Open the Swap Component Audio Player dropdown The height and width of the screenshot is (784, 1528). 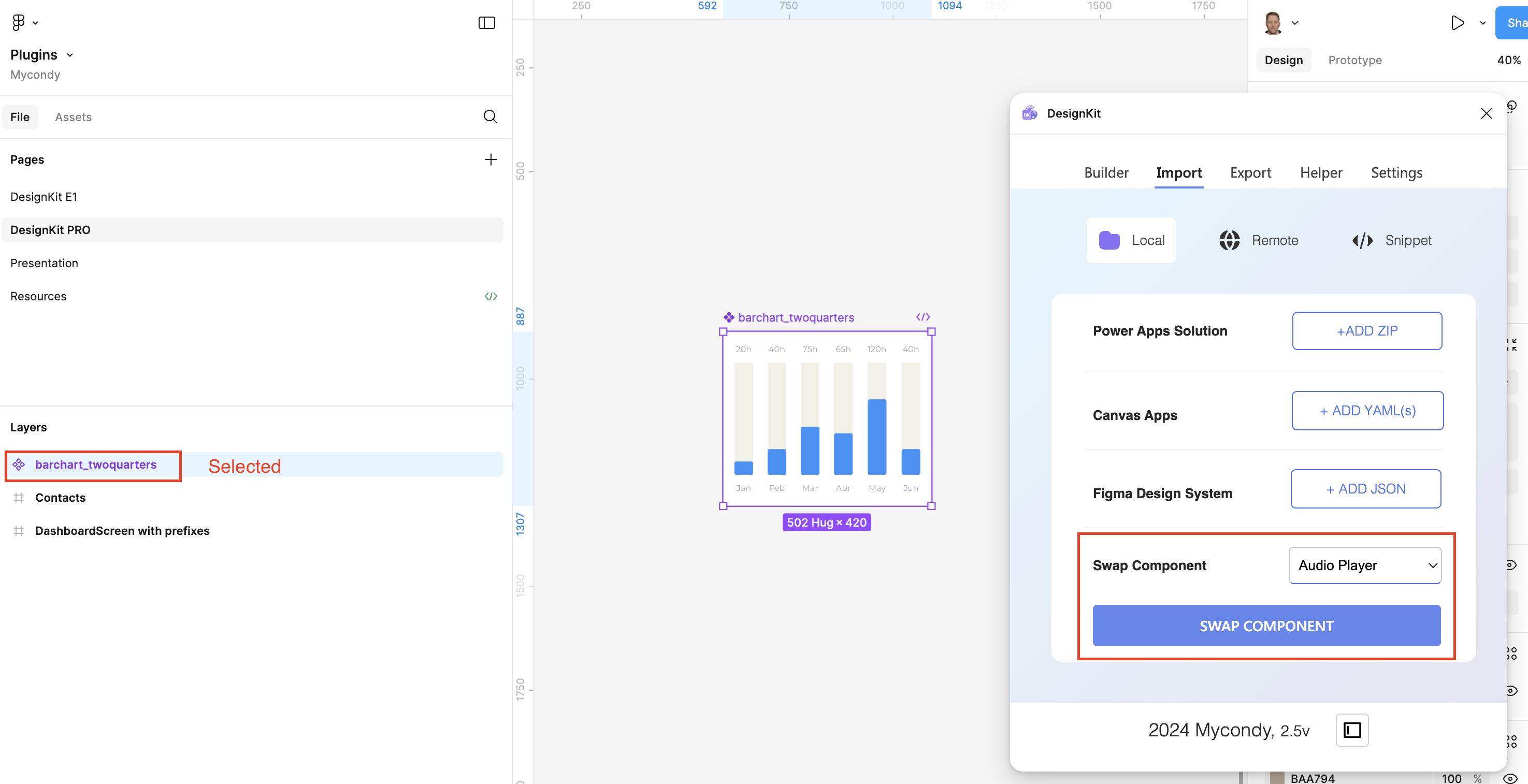(1365, 565)
